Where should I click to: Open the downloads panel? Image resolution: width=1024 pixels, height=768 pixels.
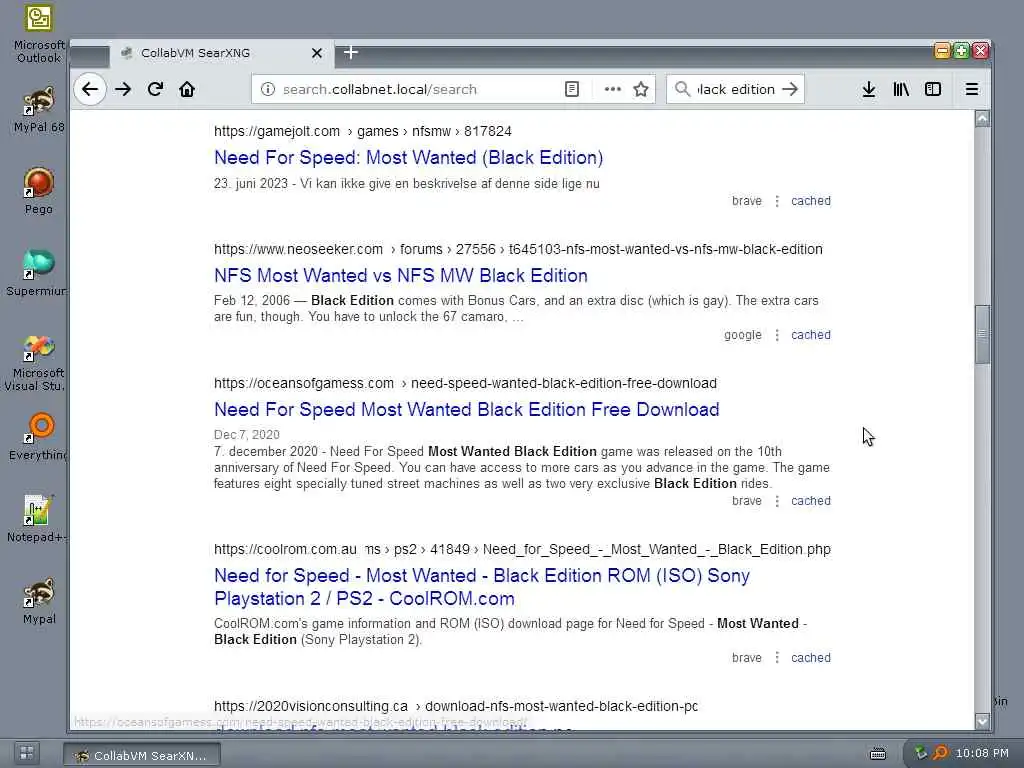point(869,89)
